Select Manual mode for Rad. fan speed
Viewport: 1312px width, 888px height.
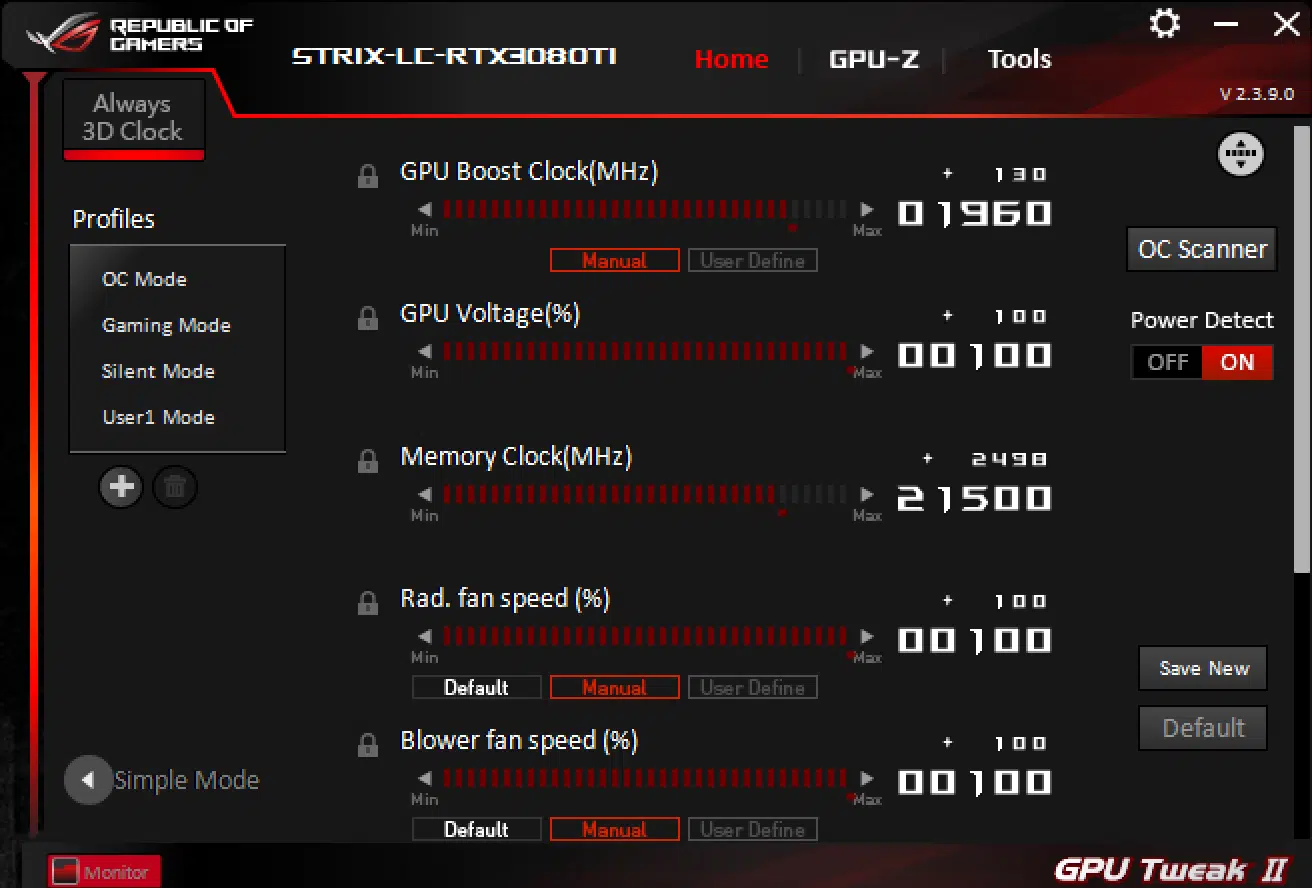[x=615, y=688]
